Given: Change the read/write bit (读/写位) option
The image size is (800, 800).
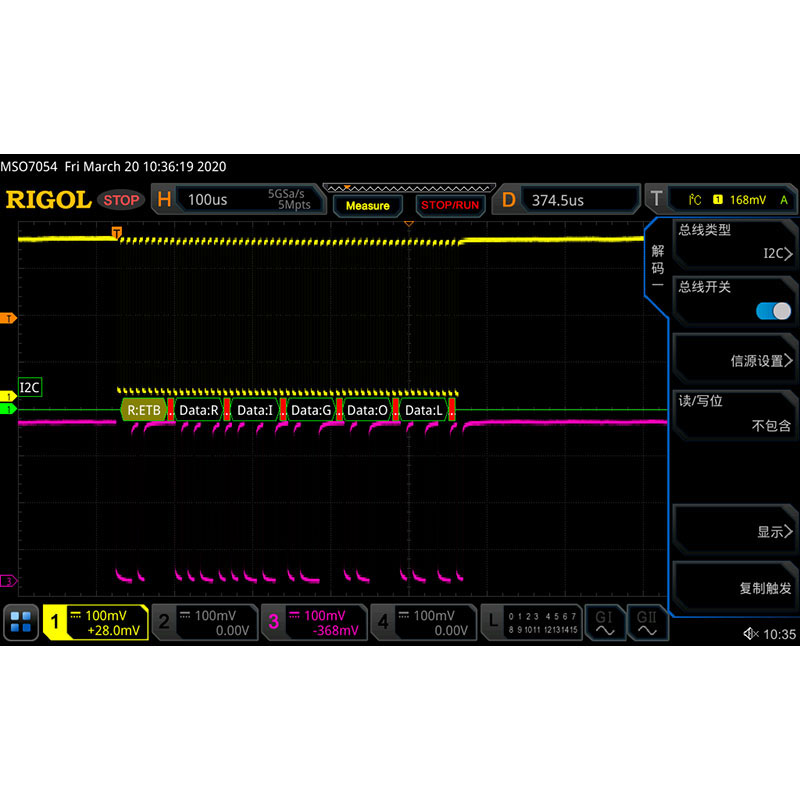Looking at the screenshot, I should (735, 414).
